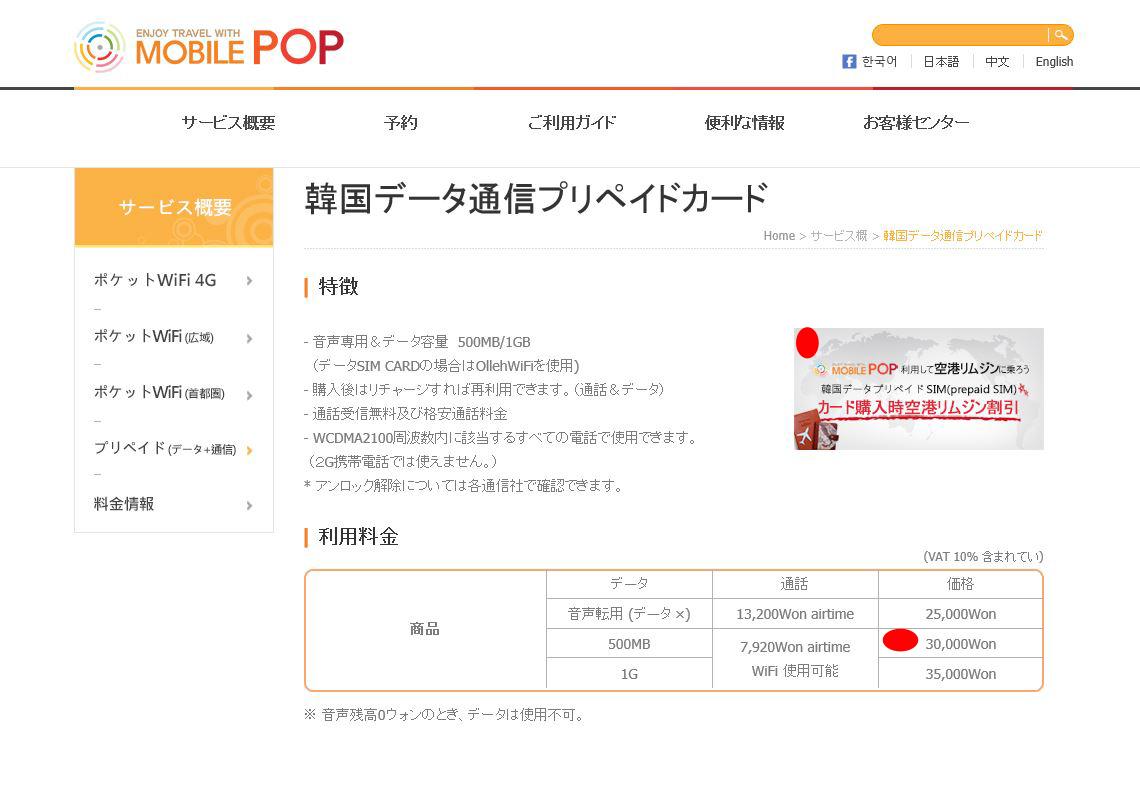Click the search magnifier icon

tap(1060, 35)
